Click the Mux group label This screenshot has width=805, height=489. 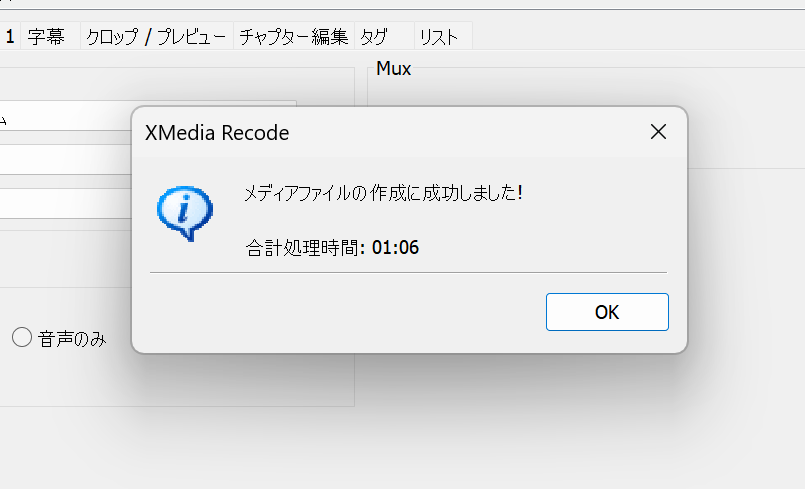[393, 69]
